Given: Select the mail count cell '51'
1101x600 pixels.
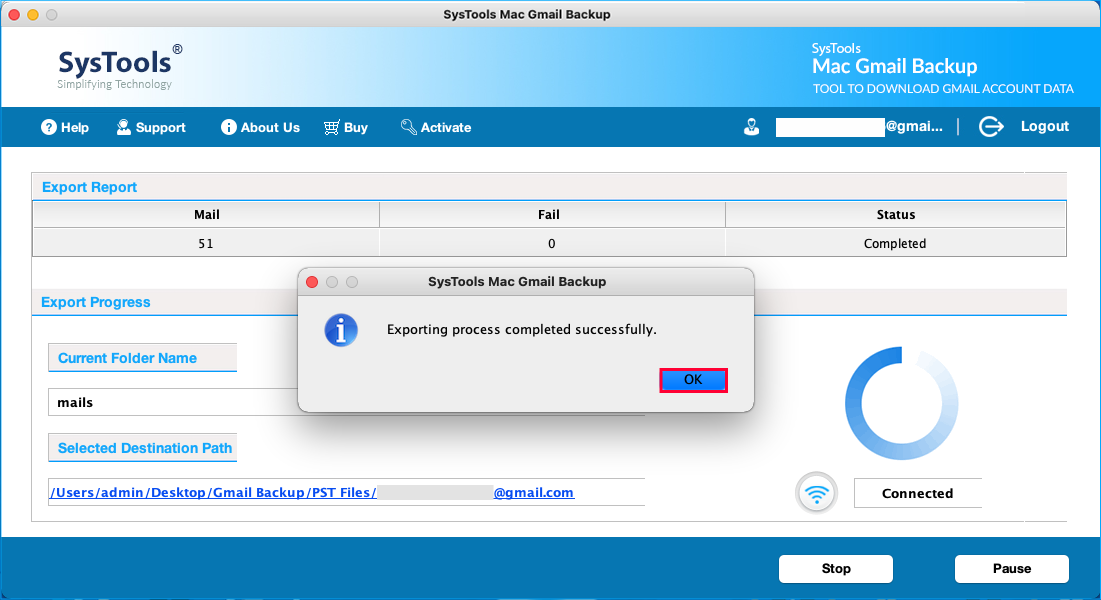Looking at the screenshot, I should coord(206,243).
